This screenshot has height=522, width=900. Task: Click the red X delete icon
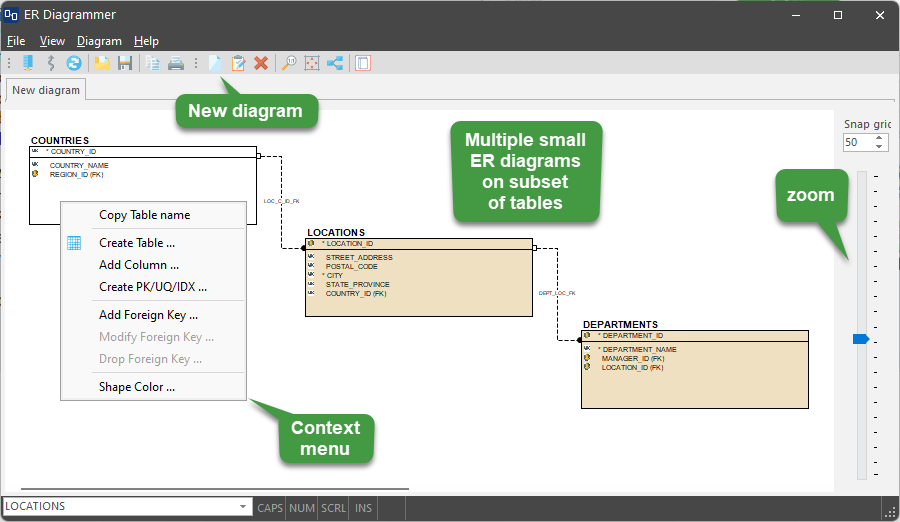coord(261,63)
